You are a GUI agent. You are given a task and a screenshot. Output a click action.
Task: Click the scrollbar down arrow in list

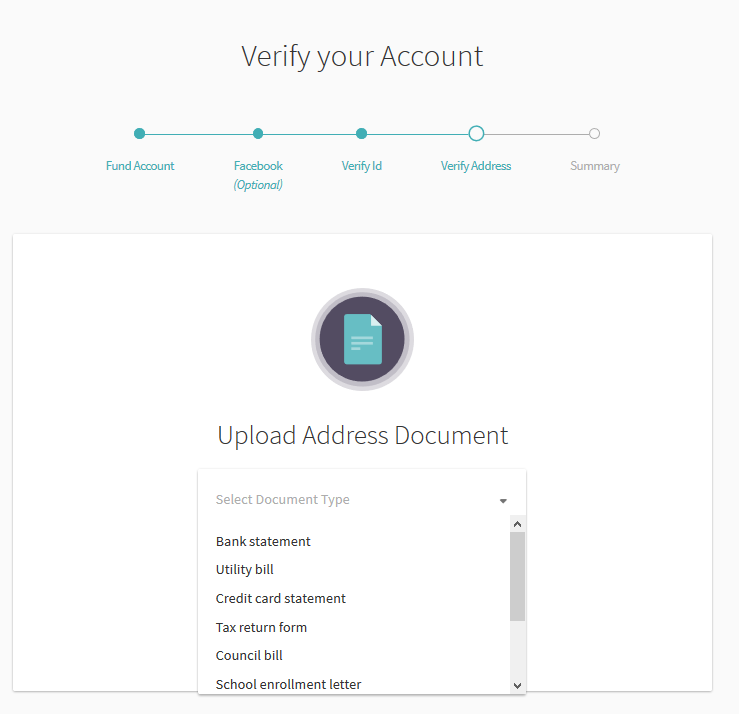click(x=517, y=685)
